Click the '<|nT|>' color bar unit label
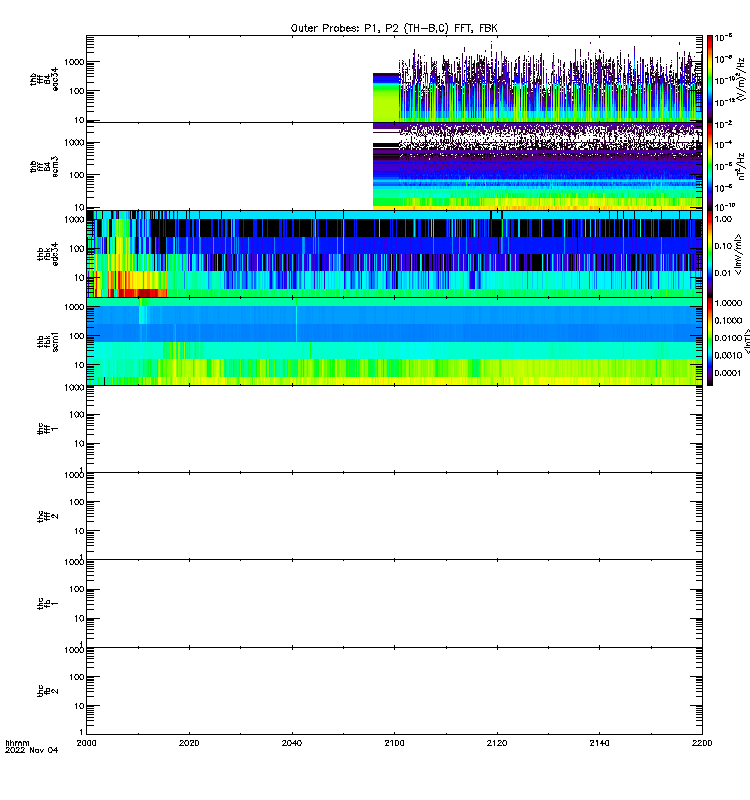The image size is (750, 800). tap(746, 341)
